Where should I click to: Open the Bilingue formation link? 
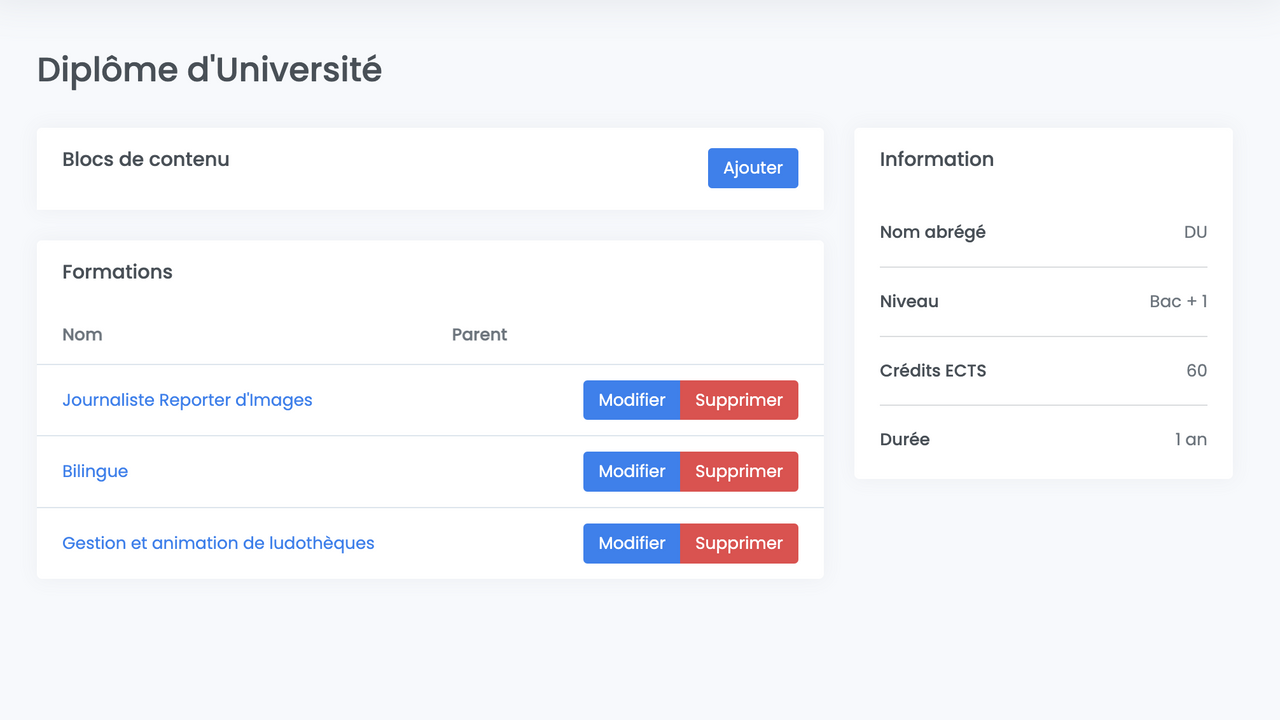point(95,471)
